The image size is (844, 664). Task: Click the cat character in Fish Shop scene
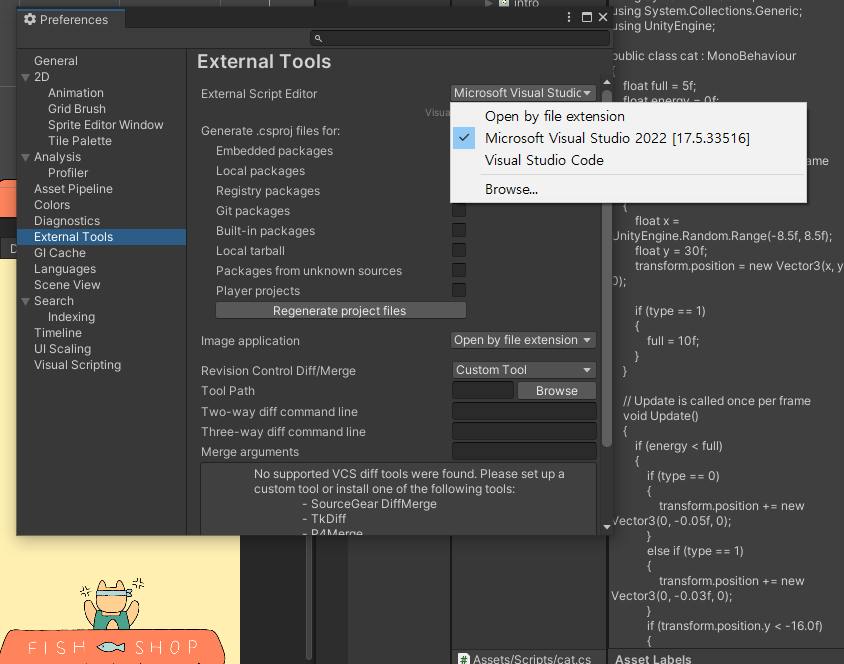pos(112,604)
